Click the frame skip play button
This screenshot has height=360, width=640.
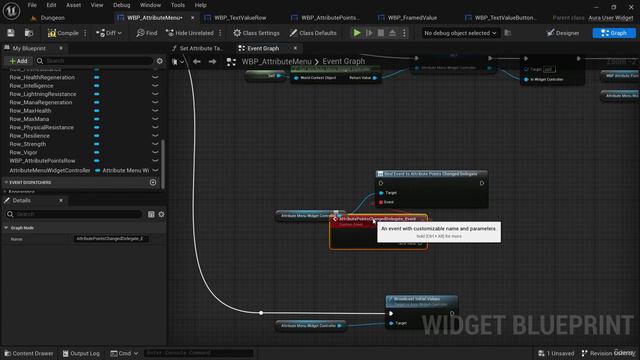click(369, 33)
